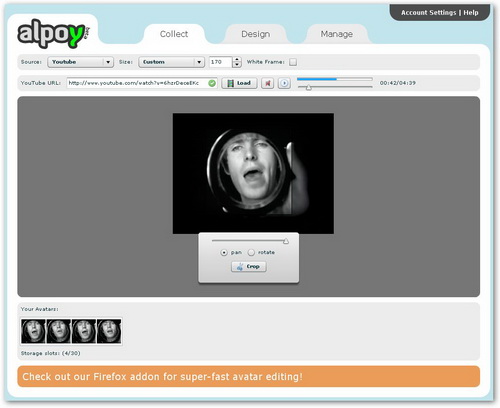Image resolution: width=500 pixels, height=408 pixels.
Task: Click the zoom slider handle above pan
Action: 286,241
